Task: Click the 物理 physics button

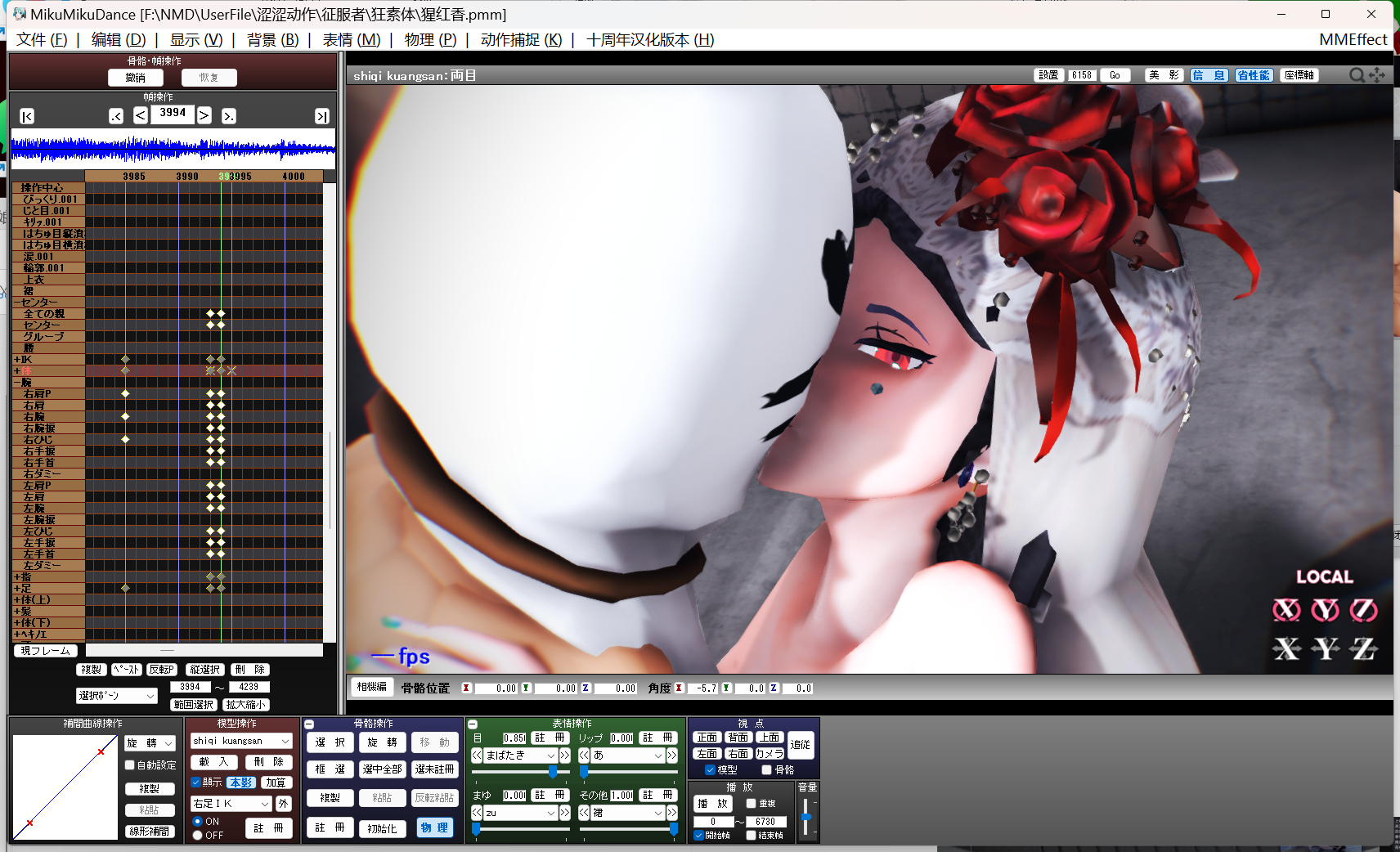Action: 434,827
